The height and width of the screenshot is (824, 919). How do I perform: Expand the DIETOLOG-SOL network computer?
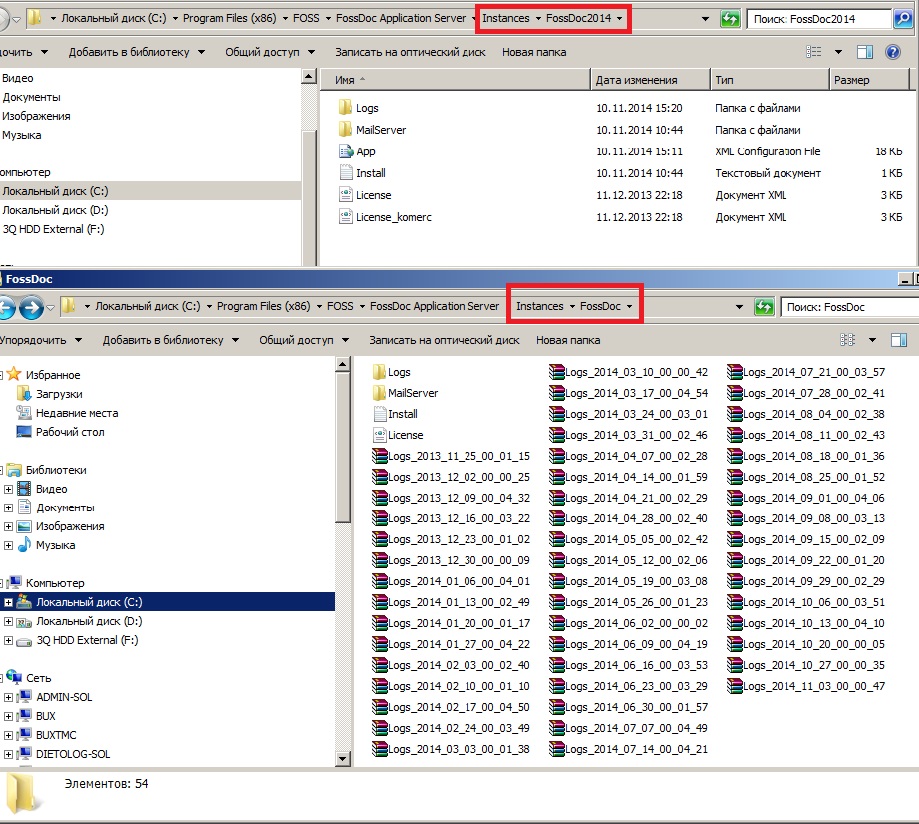pyautogui.click(x=8, y=754)
